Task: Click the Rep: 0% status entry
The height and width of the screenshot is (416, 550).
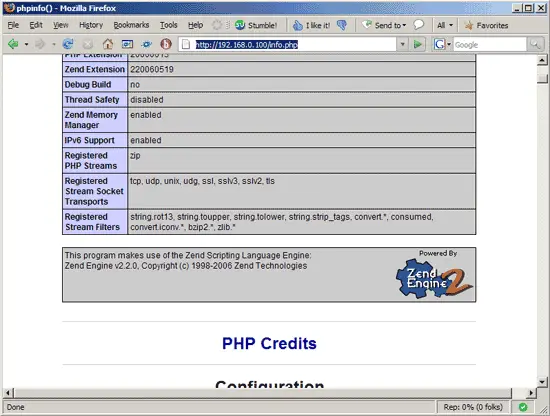Action: click(x=473, y=407)
